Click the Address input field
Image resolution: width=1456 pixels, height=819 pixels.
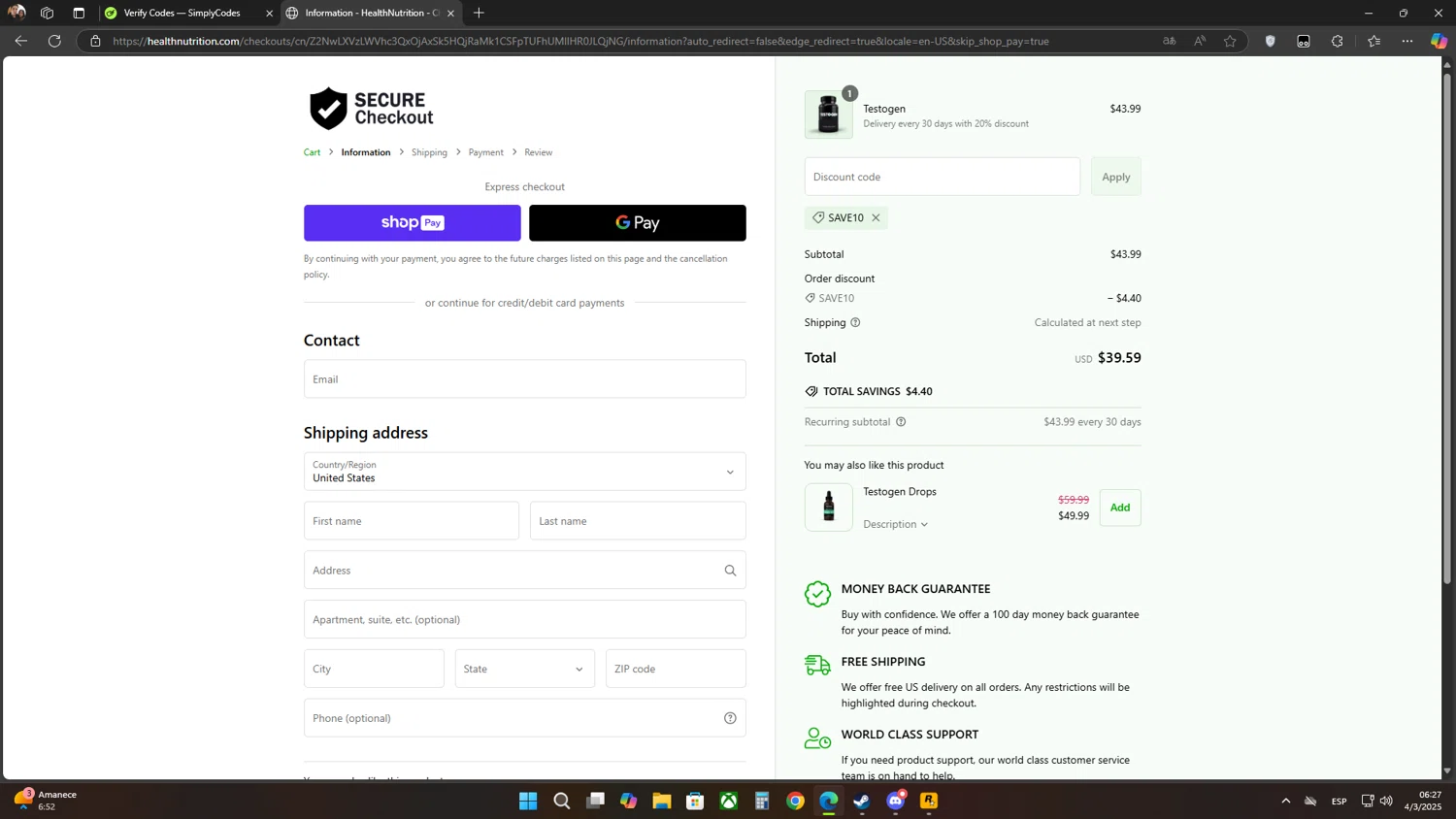coord(525,571)
